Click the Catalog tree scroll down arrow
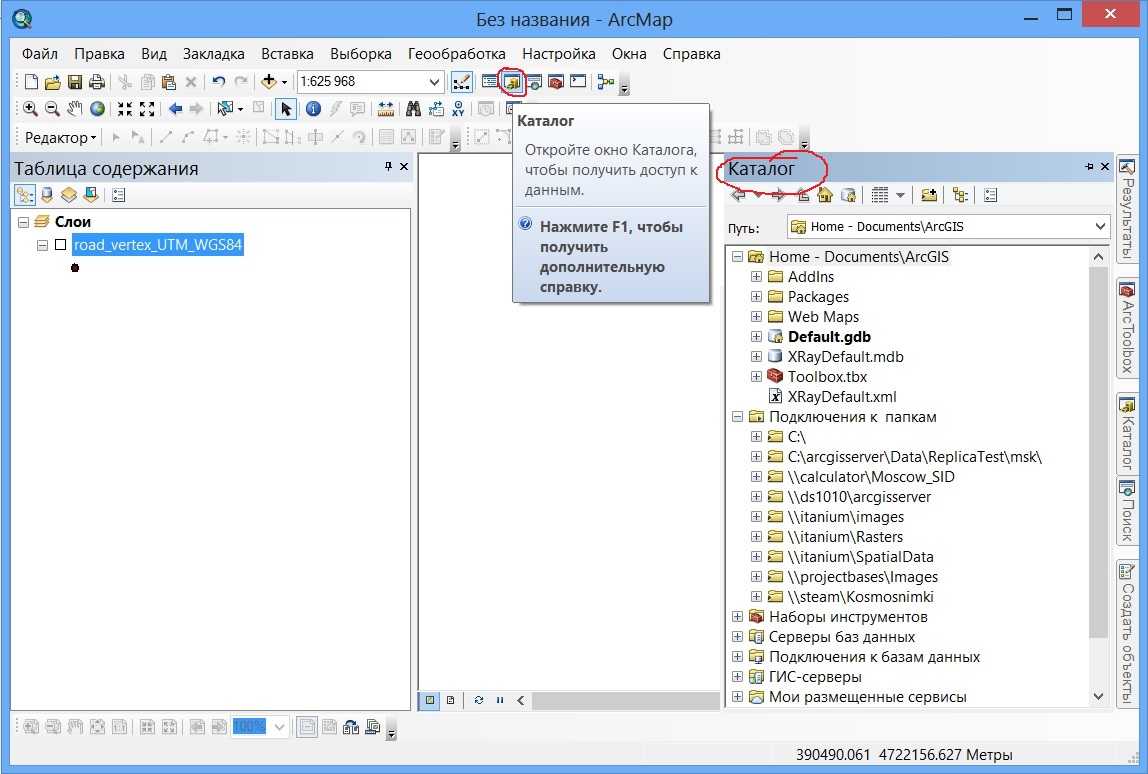Viewport: 1148px width, 774px height. coord(1098,696)
